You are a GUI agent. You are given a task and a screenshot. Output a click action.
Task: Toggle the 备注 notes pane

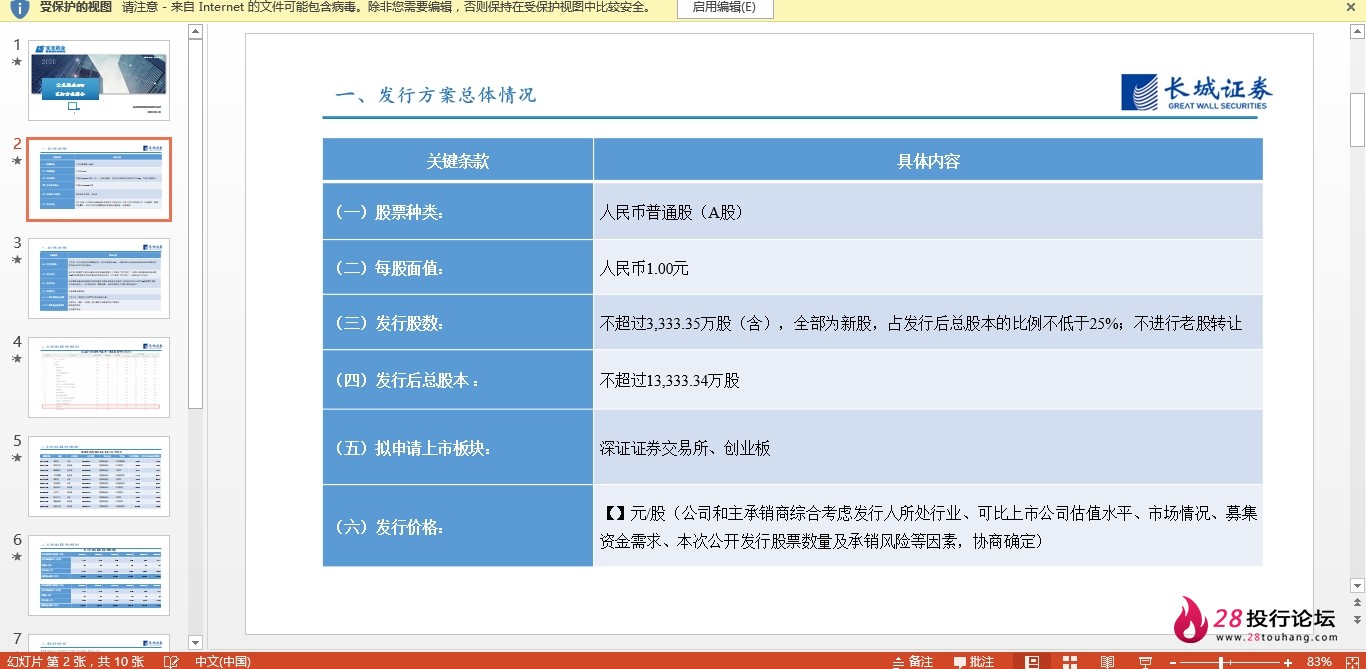(x=911, y=661)
